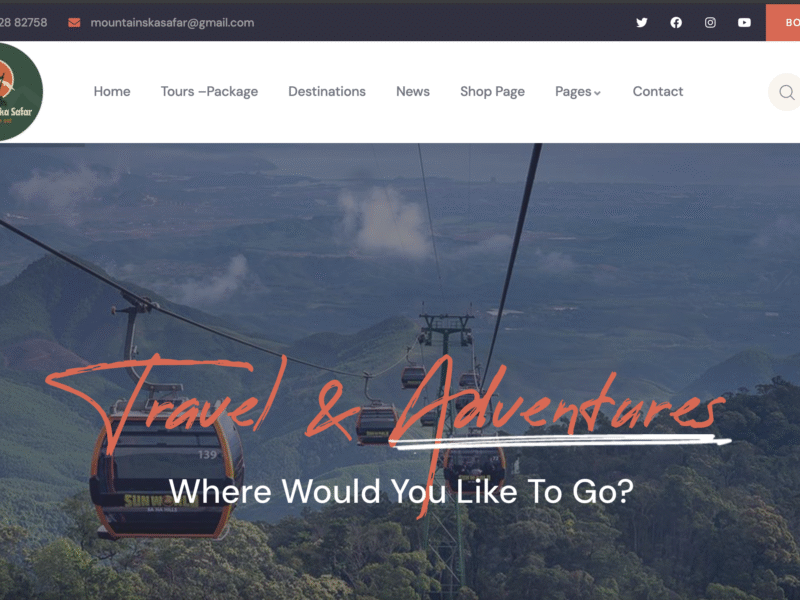
Task: Open the YouTube social link icon
Action: click(x=744, y=22)
